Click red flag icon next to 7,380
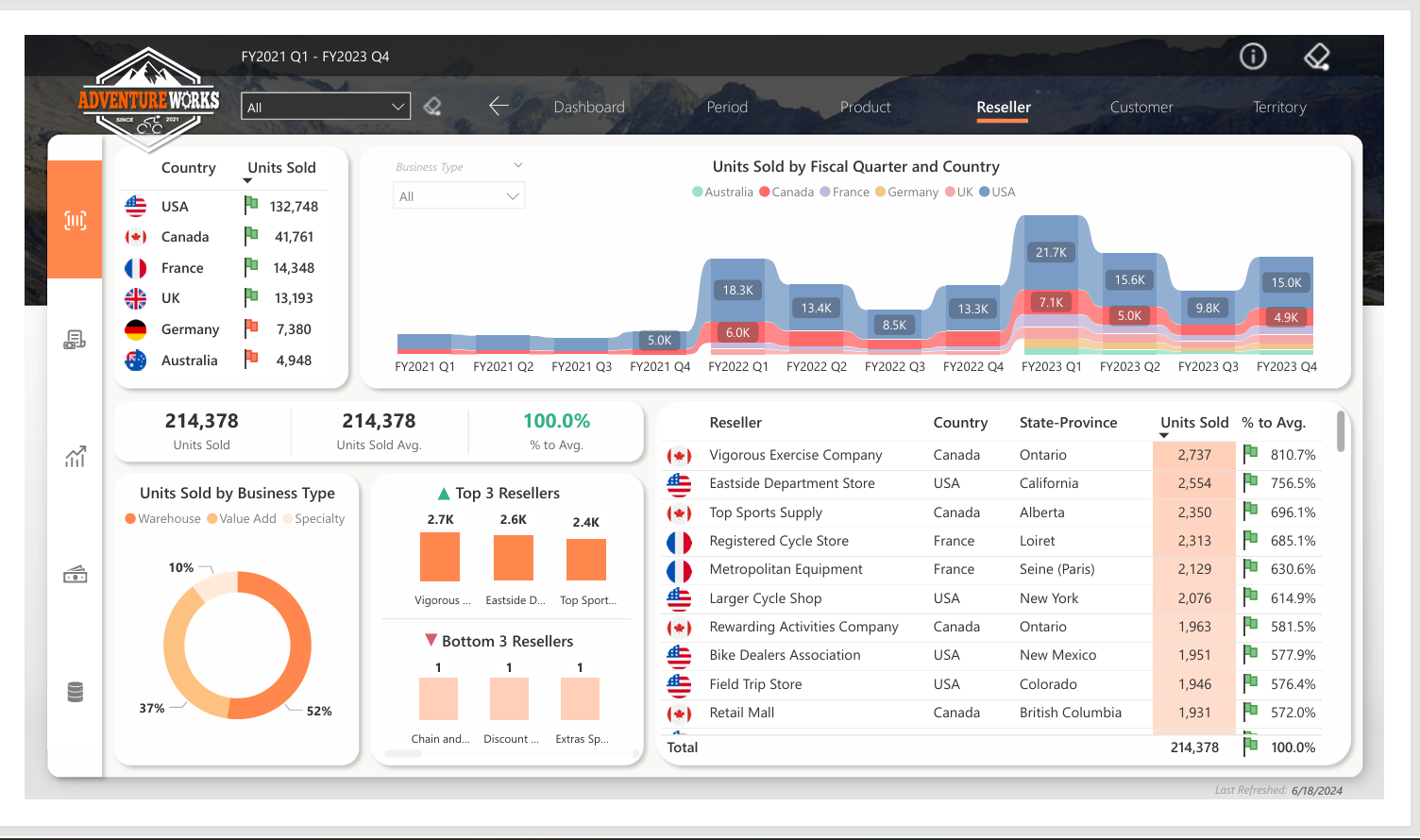The height and width of the screenshot is (840, 1420). (251, 328)
